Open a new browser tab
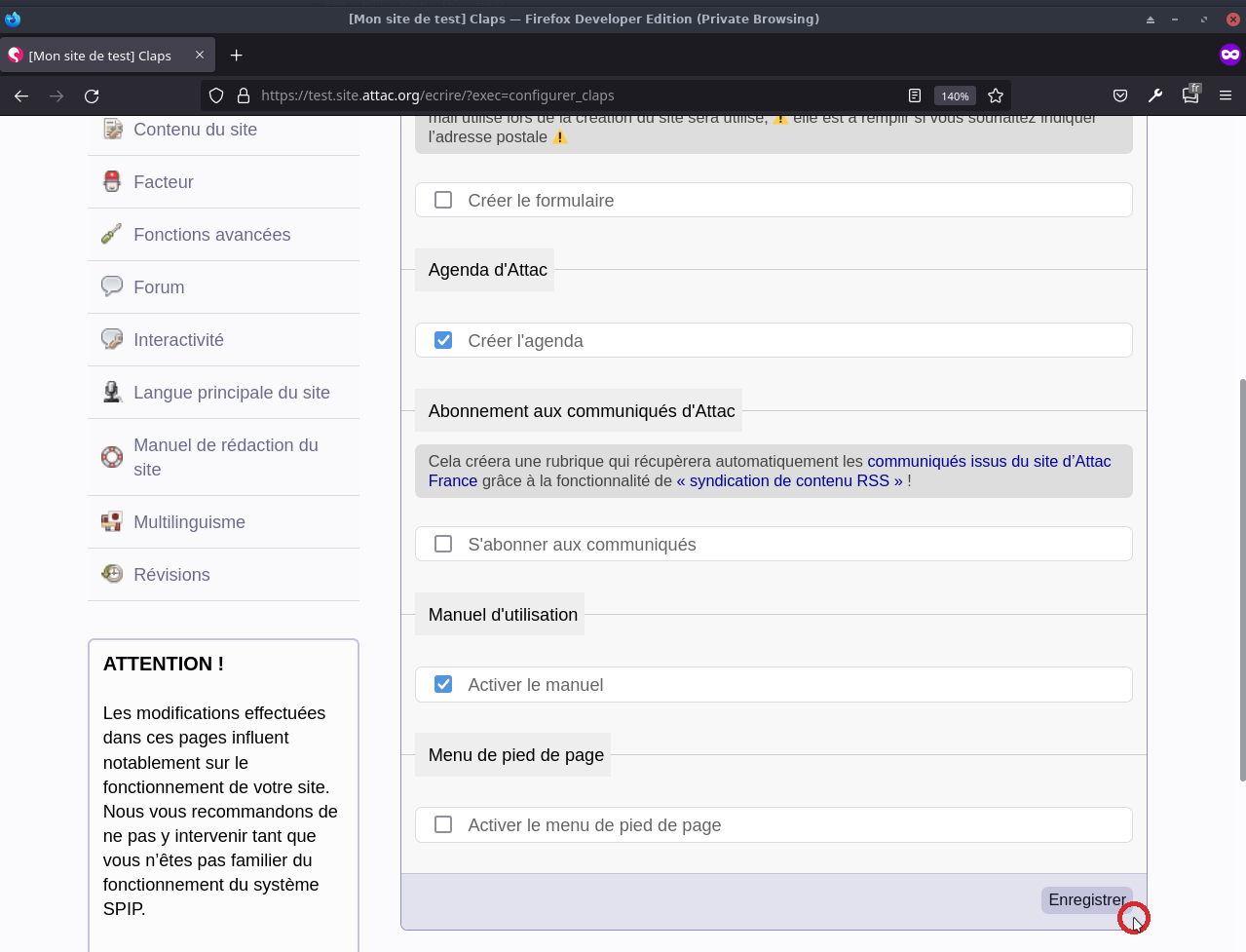 (236, 56)
